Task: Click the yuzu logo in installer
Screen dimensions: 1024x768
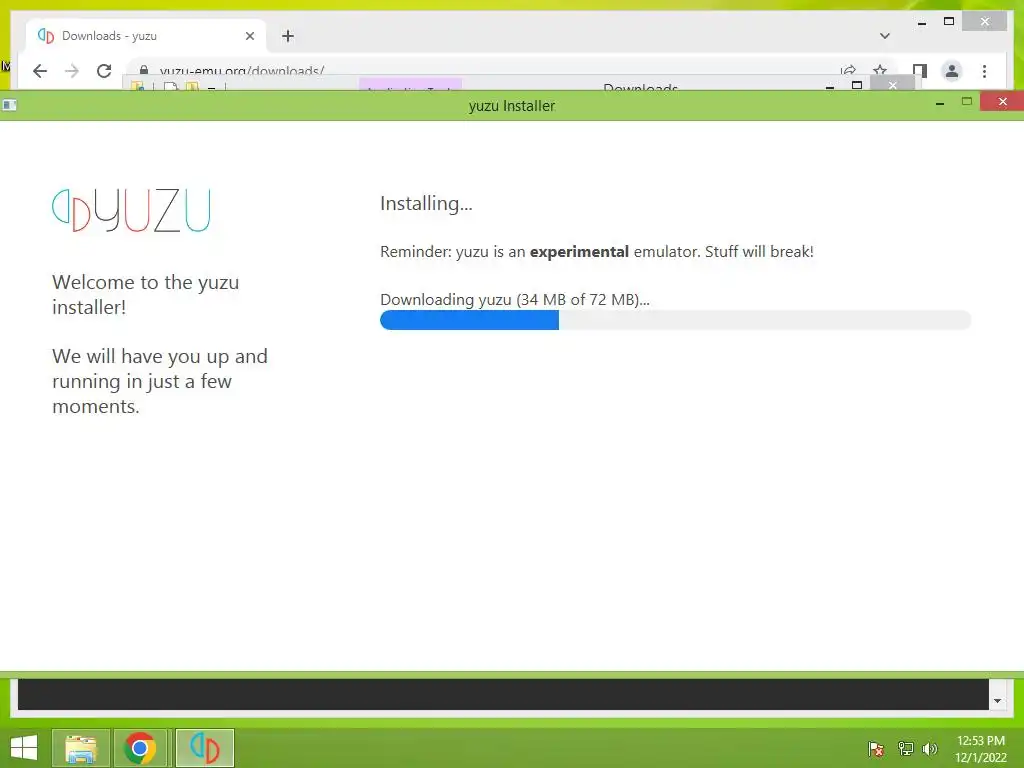Action: [131, 210]
